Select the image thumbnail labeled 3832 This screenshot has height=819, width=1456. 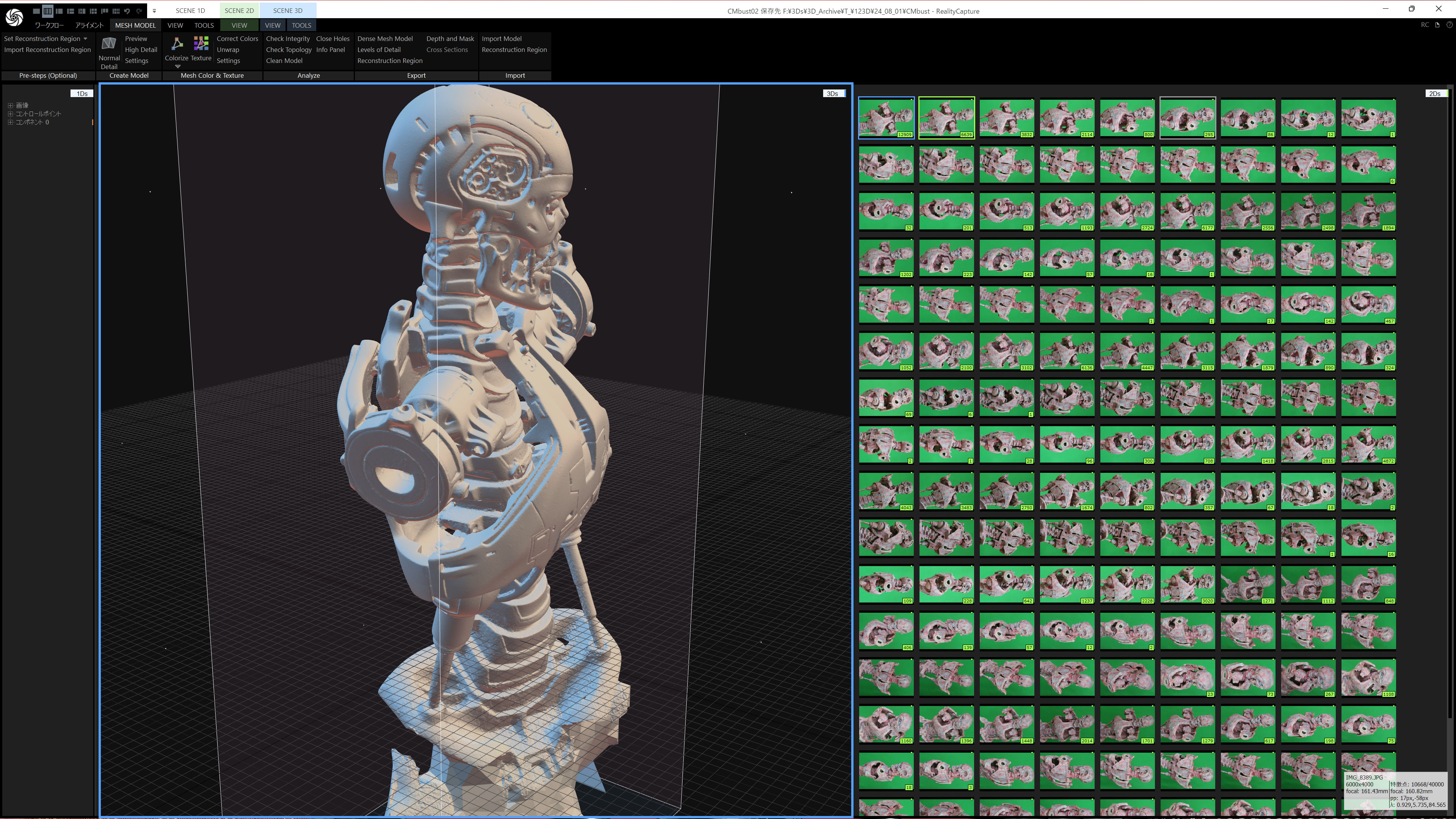point(1007,118)
